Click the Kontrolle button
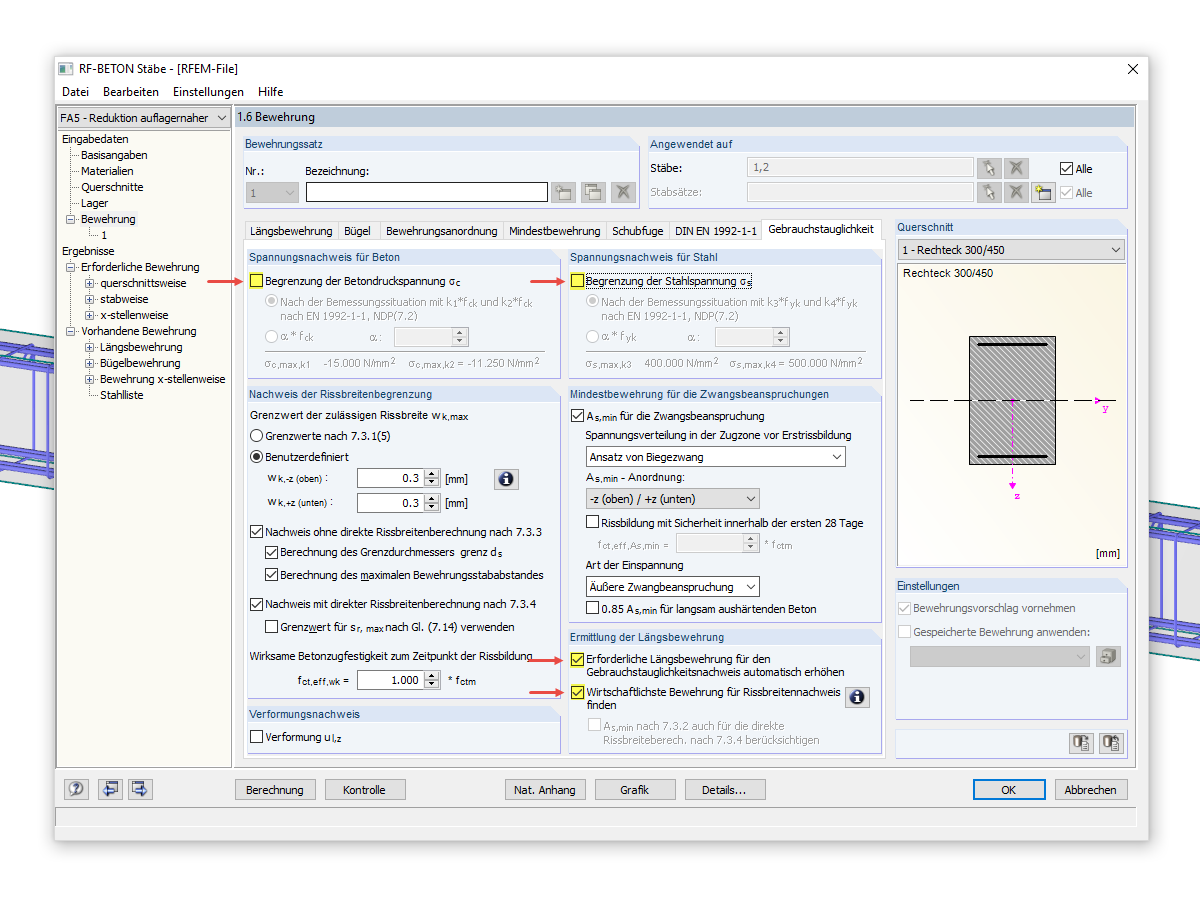 click(364, 790)
